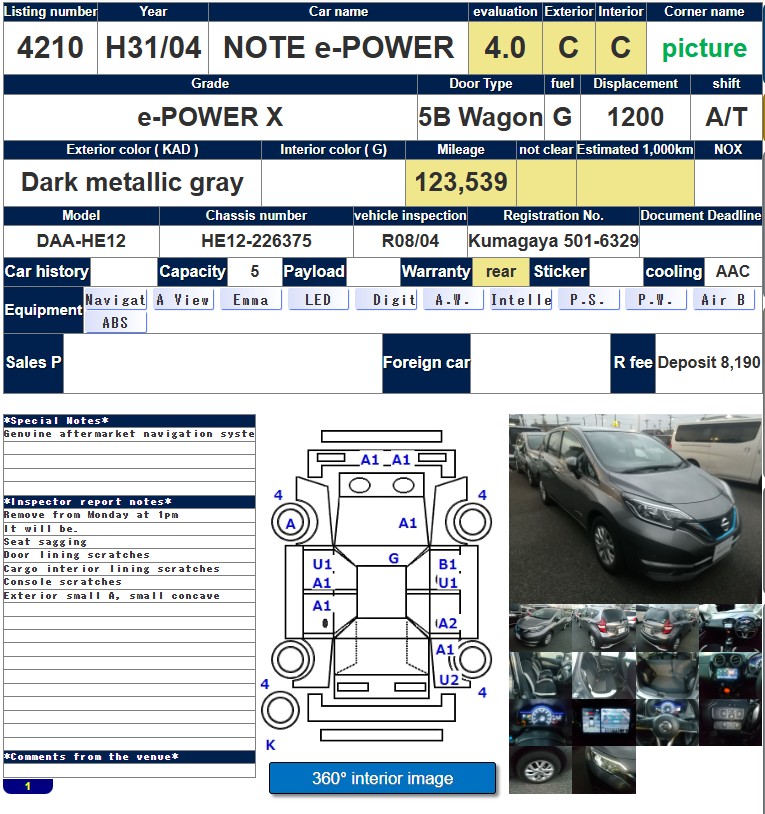Open the center console vents thumbnail
This screenshot has width=765, height=814.
point(730,675)
